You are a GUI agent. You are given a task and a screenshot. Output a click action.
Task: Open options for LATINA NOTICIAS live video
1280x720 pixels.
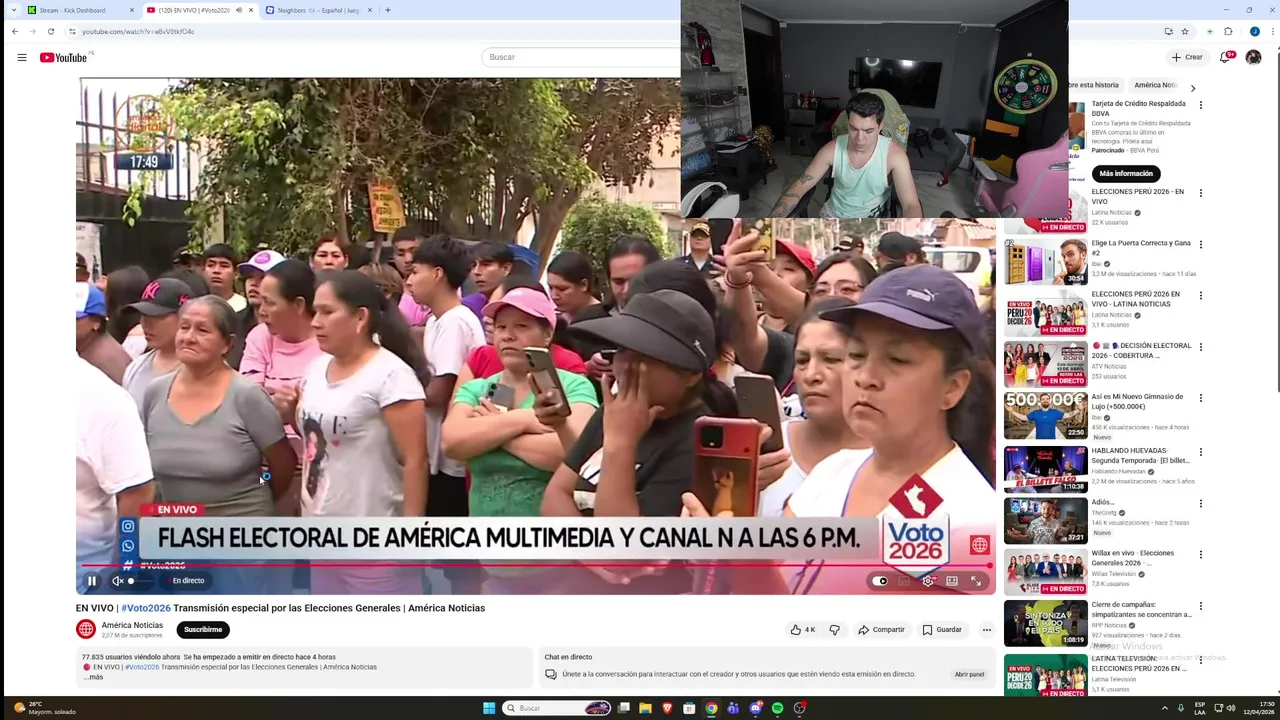pos(1201,295)
